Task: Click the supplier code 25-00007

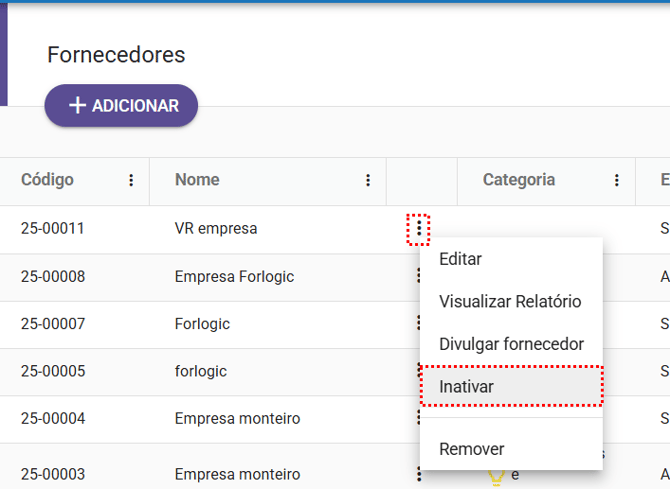Action: pos(52,324)
